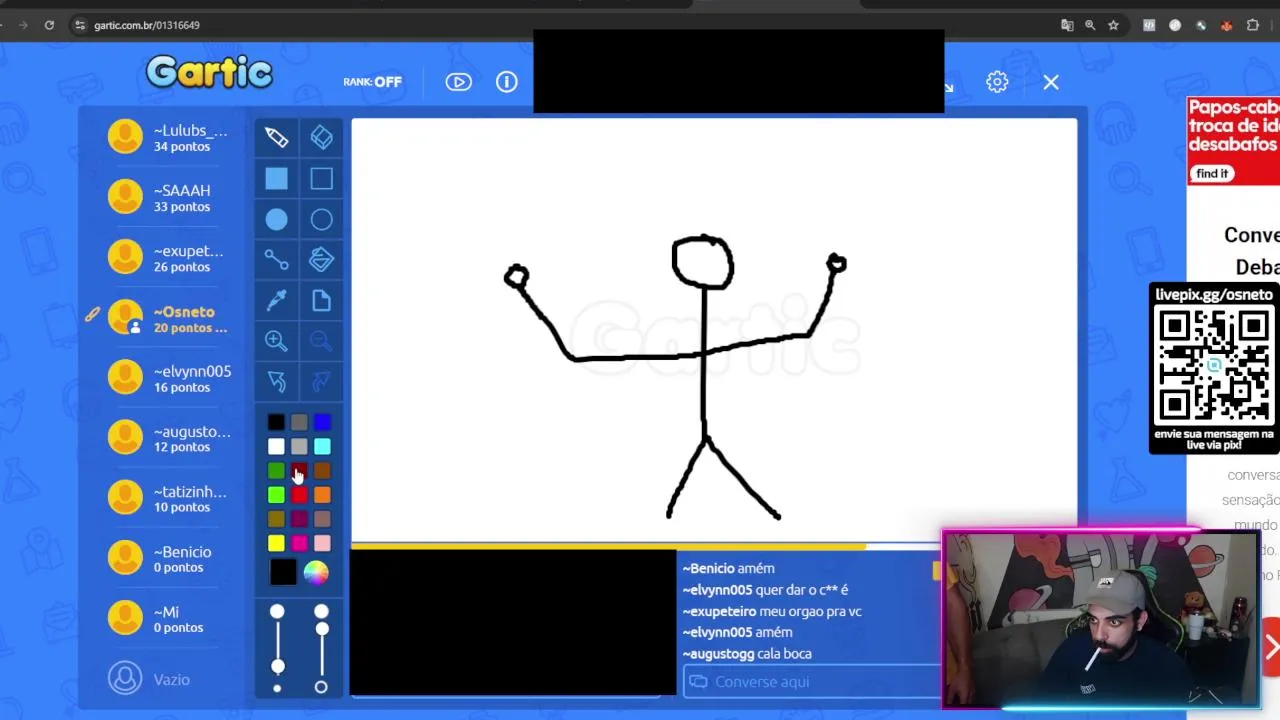Click the video play icon in header
This screenshot has width=1280, height=720.
coord(459,82)
